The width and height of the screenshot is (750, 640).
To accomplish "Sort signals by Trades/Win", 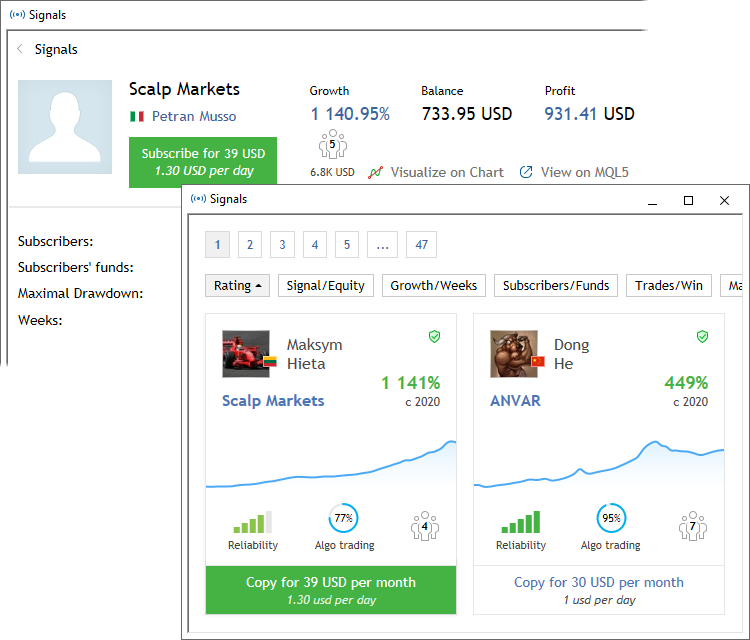I will click(x=669, y=286).
